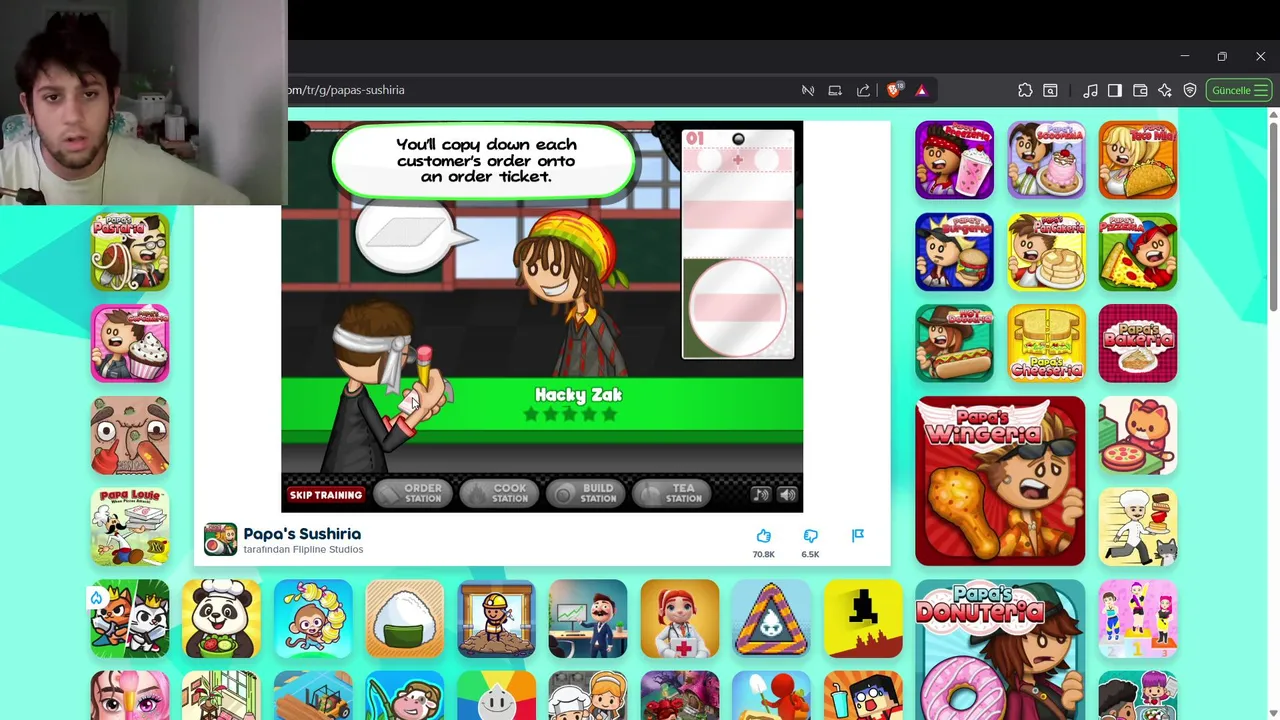The height and width of the screenshot is (720, 1280).
Task: Click the window-with-magnifier toolbar icon
Action: pyautogui.click(x=1050, y=90)
